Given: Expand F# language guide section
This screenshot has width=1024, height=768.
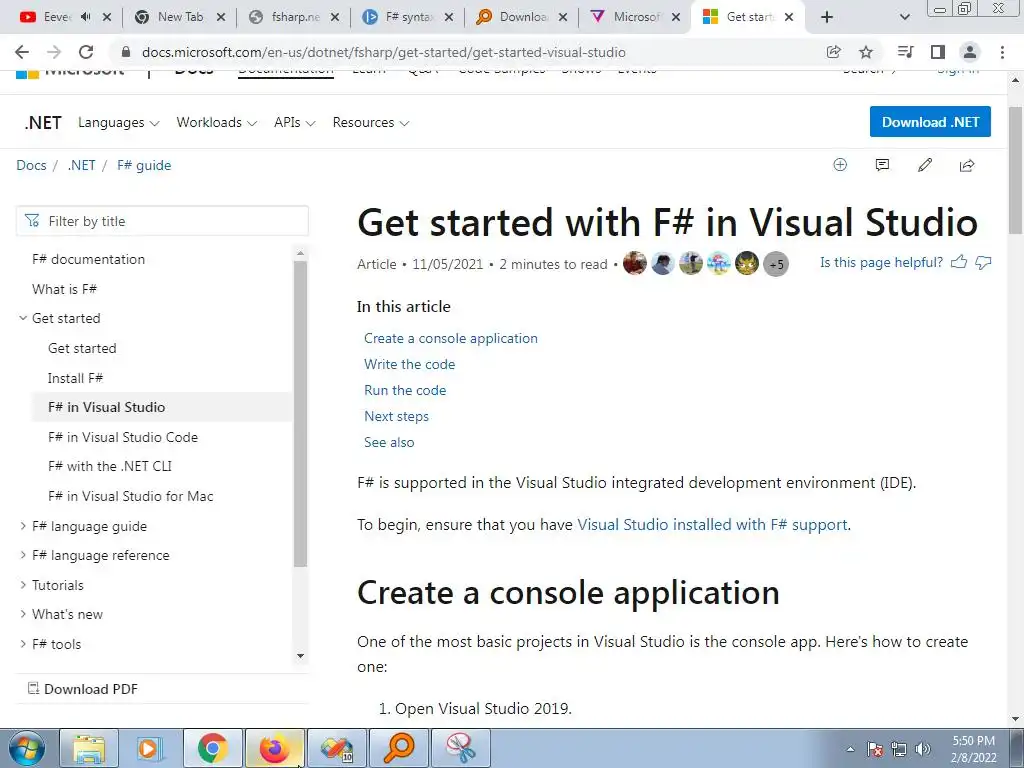Looking at the screenshot, I should pyautogui.click(x=23, y=526).
